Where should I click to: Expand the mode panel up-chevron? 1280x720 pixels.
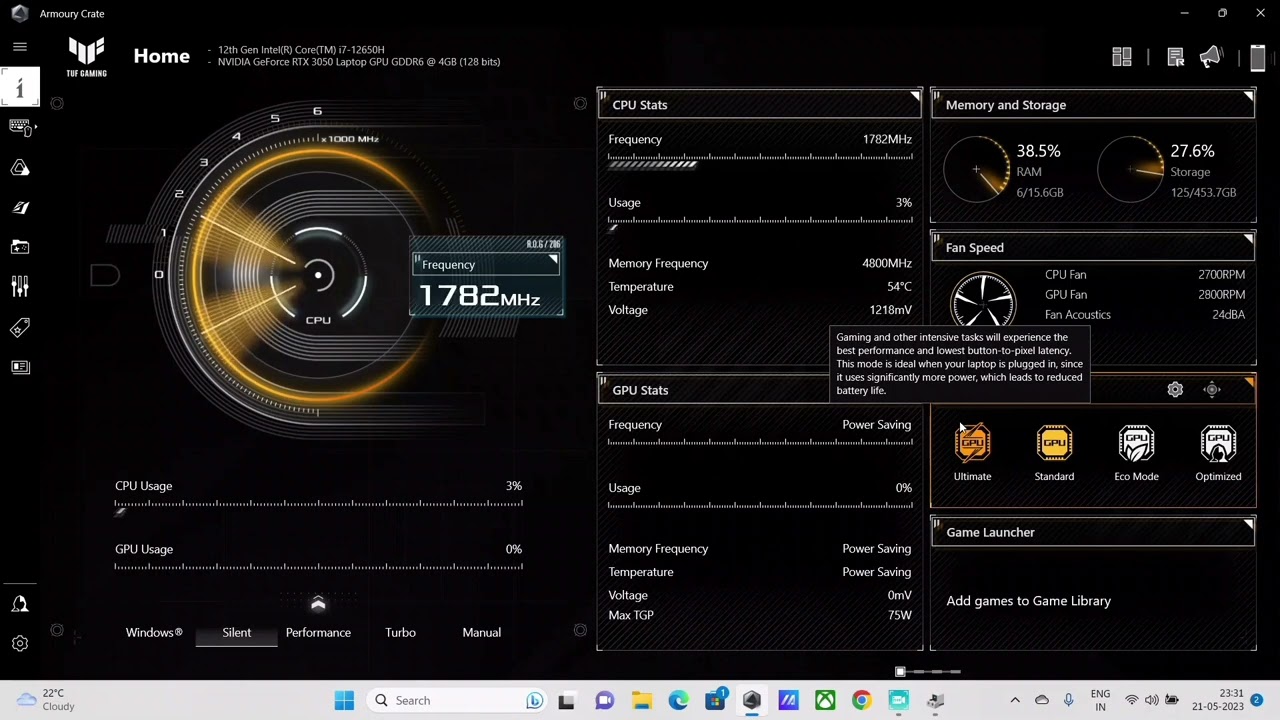point(318,603)
